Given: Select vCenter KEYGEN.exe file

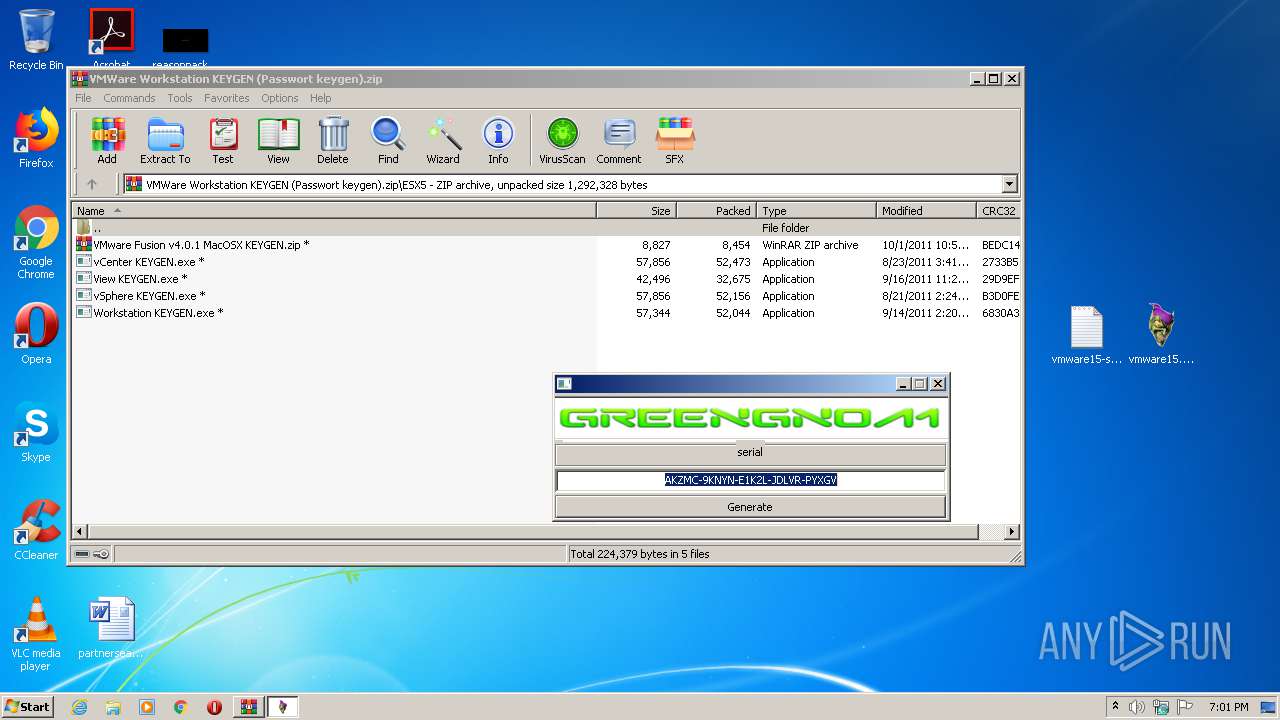Looking at the screenshot, I should tap(546, 262).
